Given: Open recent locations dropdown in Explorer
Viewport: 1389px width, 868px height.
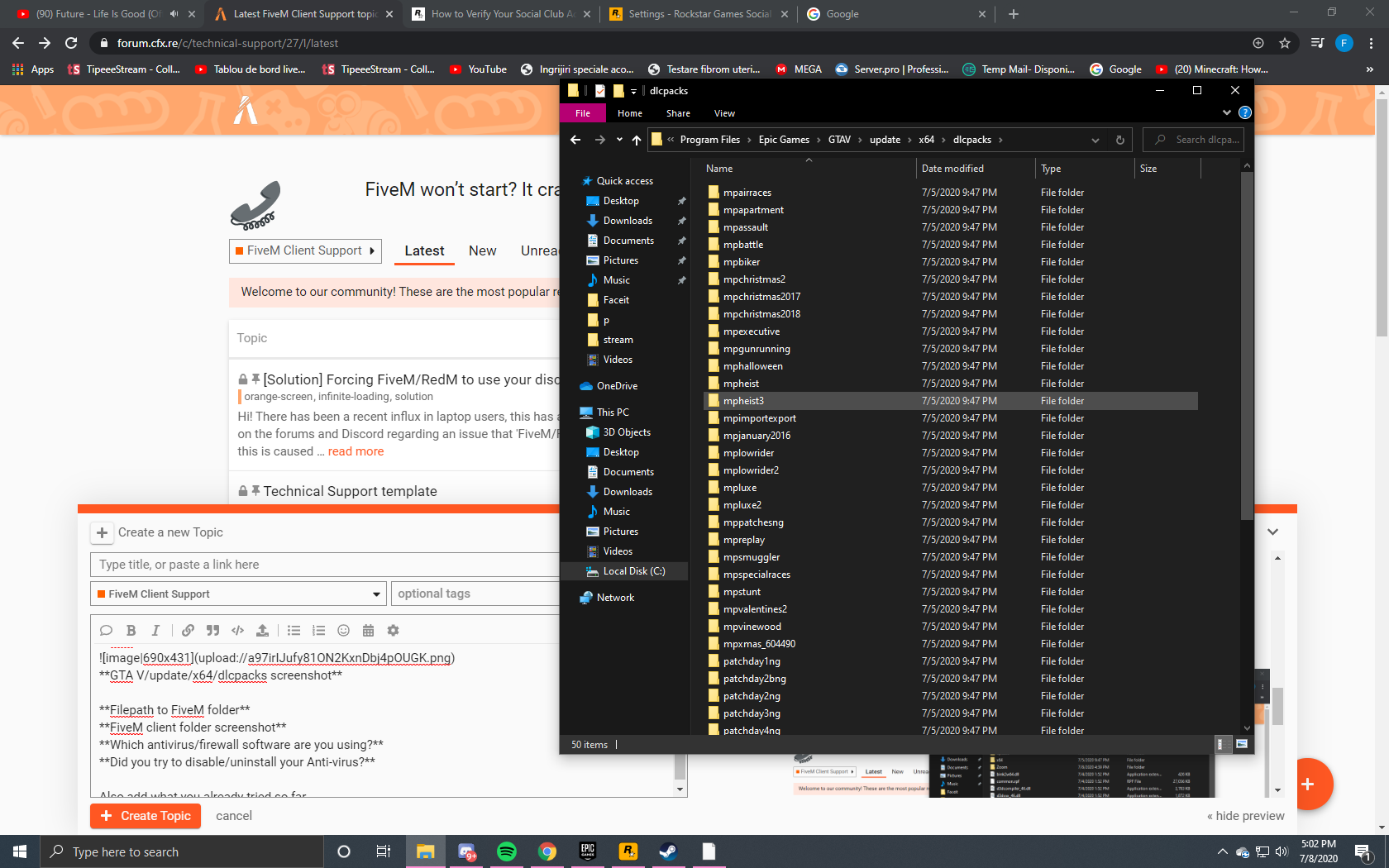Looking at the screenshot, I should point(619,140).
